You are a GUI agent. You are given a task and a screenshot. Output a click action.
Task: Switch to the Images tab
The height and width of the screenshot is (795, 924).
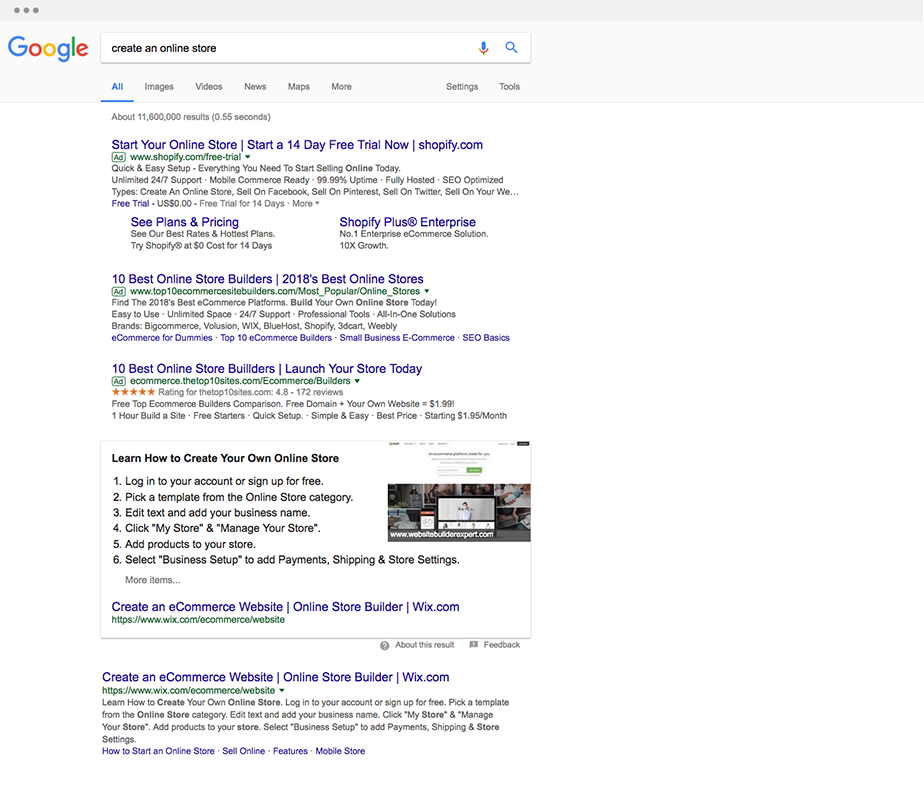(159, 87)
